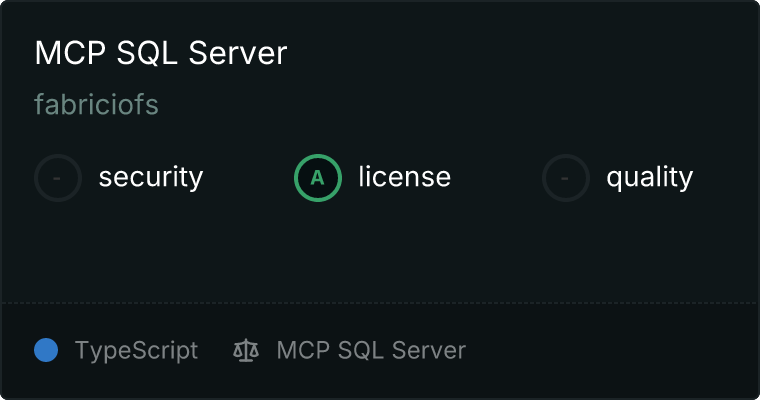
Task: Click the dash inside the security badge
Action: point(58,178)
